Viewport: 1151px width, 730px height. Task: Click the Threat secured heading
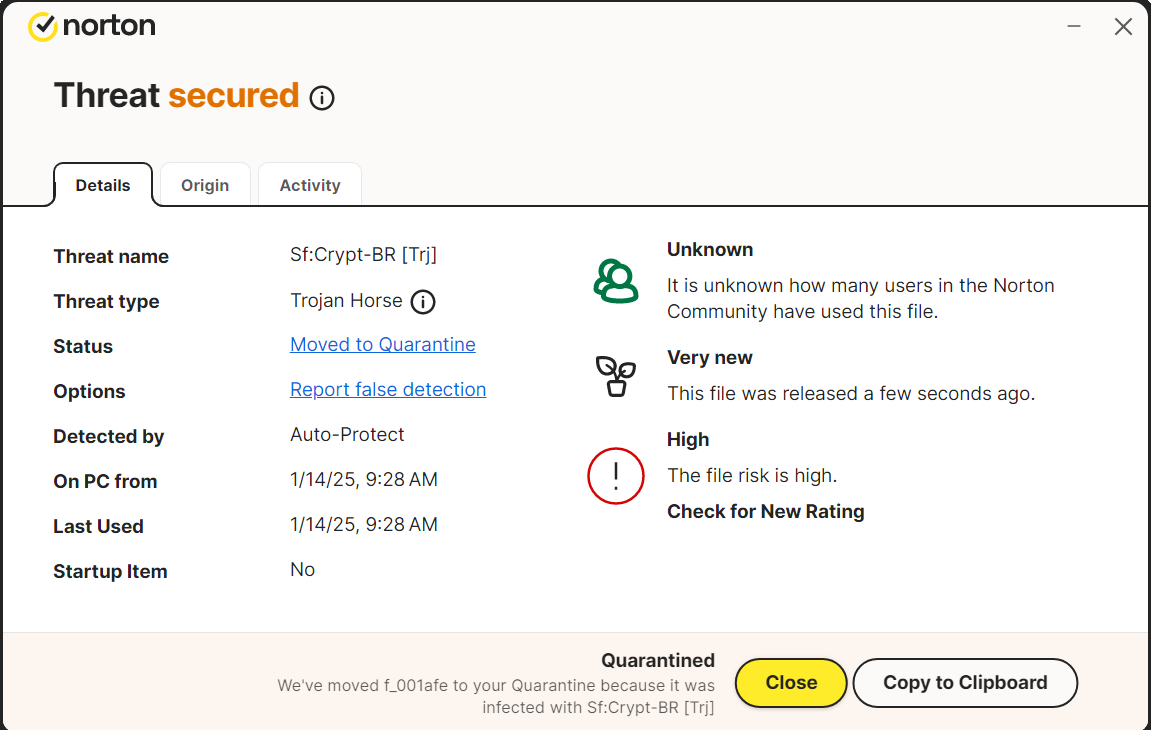(x=177, y=96)
